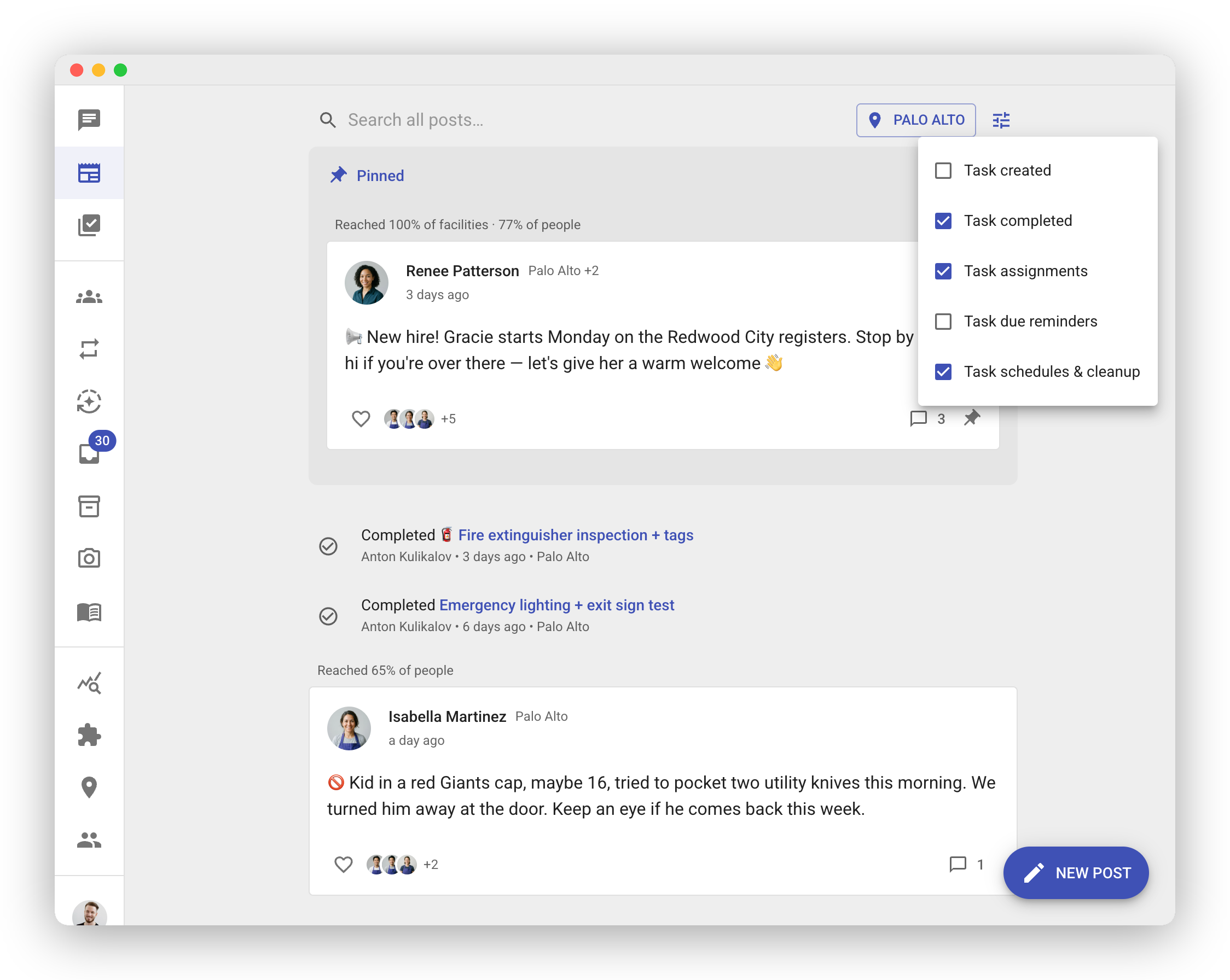The width and height of the screenshot is (1230, 980).
Task: Open Emergency lighting + exit sign test link
Action: 556,605
